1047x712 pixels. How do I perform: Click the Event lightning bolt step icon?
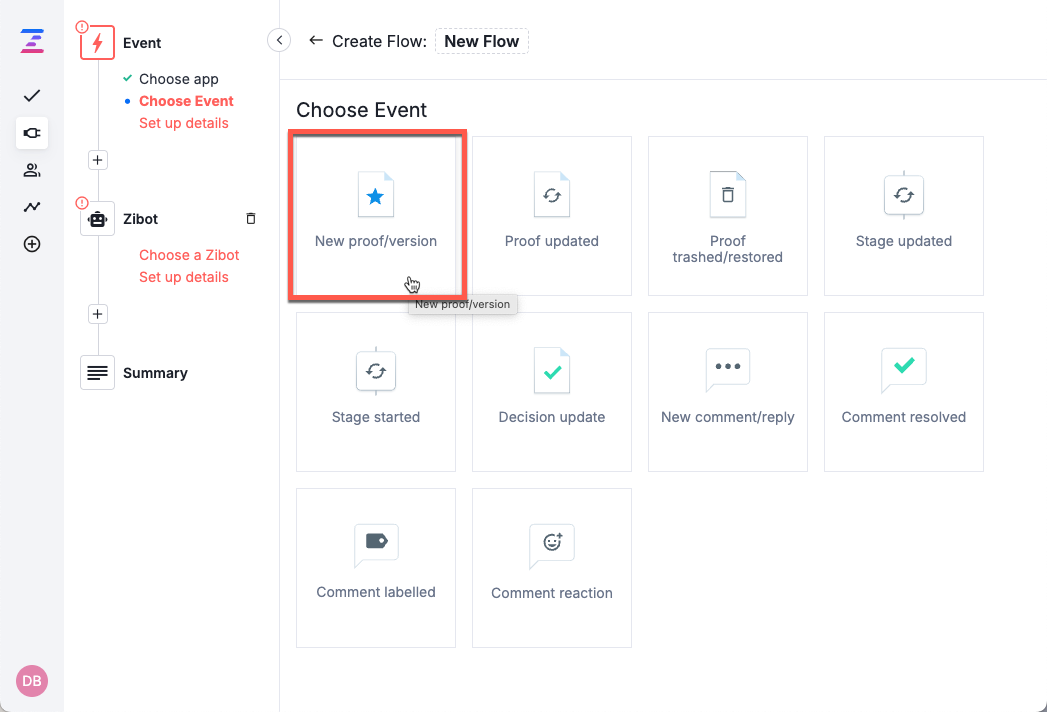pyautogui.click(x=97, y=43)
